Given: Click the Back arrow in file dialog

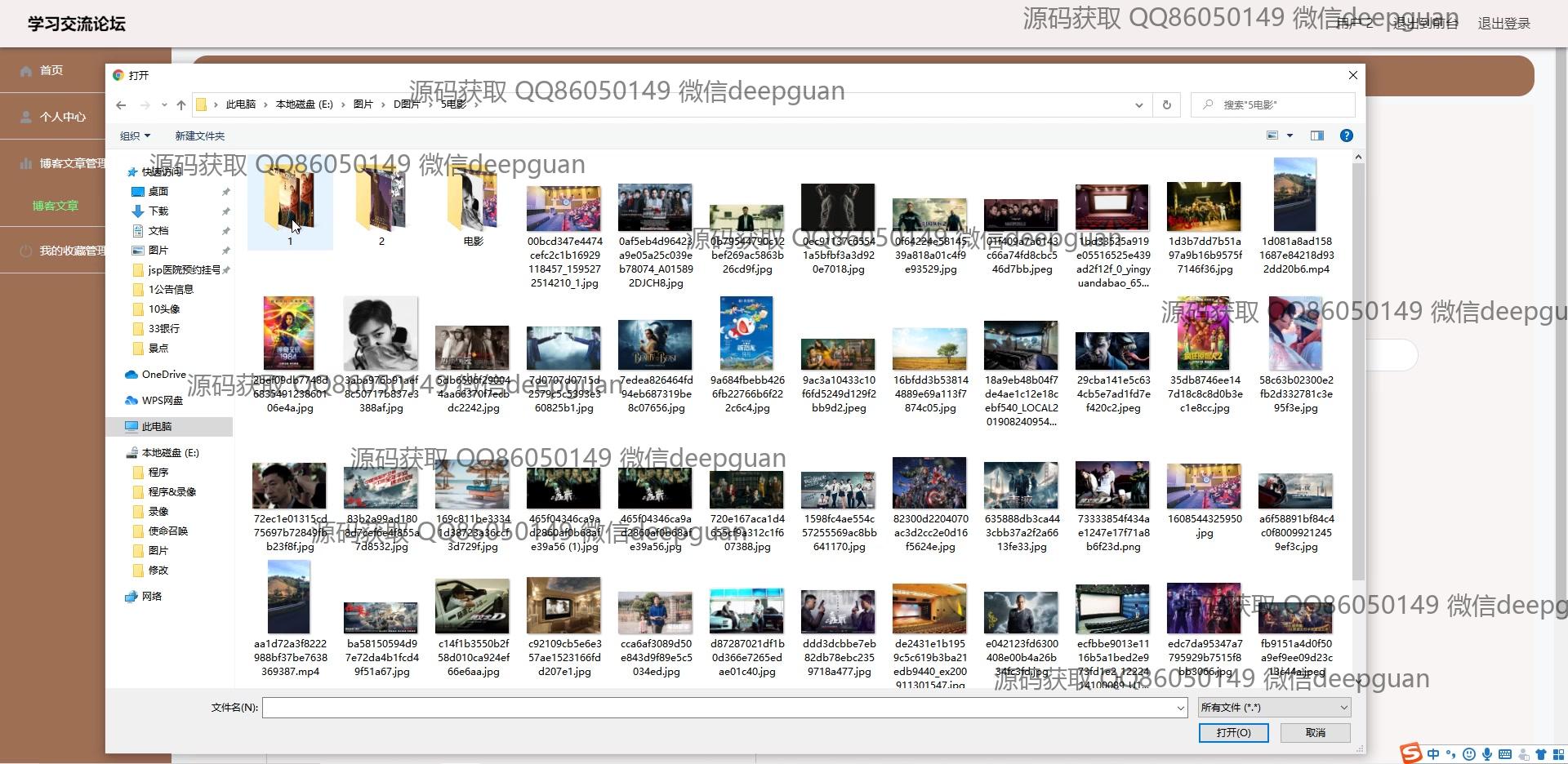Looking at the screenshot, I should coord(121,105).
